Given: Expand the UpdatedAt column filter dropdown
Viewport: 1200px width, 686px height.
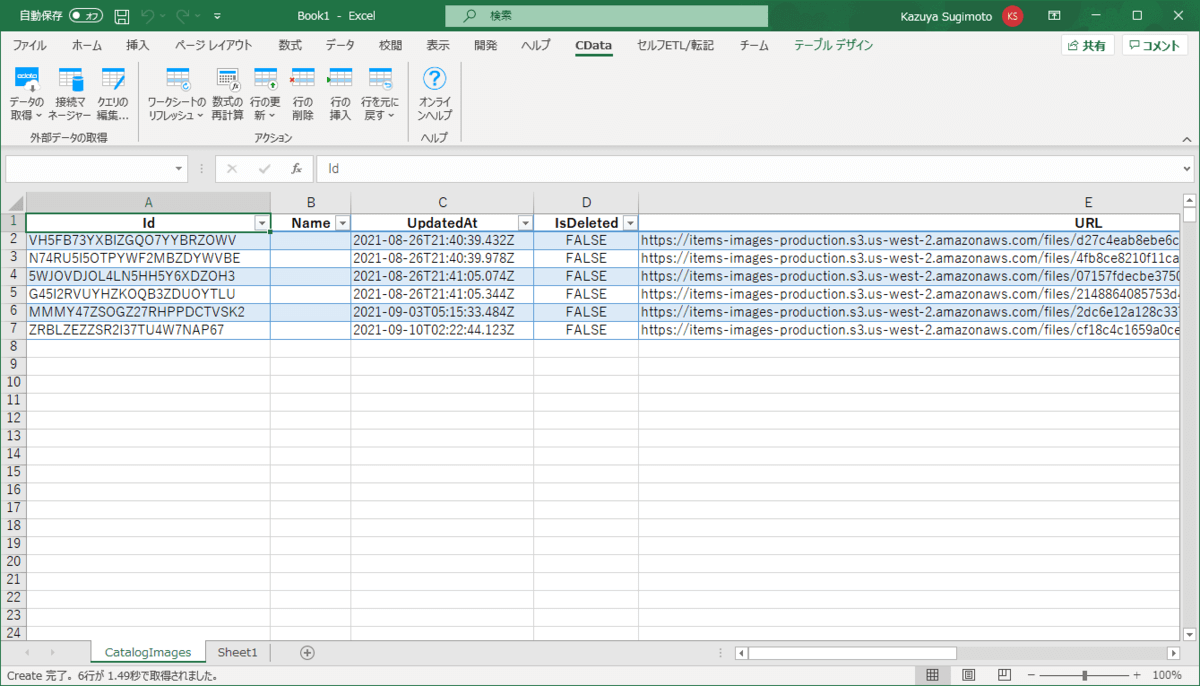Looking at the screenshot, I should [x=524, y=223].
